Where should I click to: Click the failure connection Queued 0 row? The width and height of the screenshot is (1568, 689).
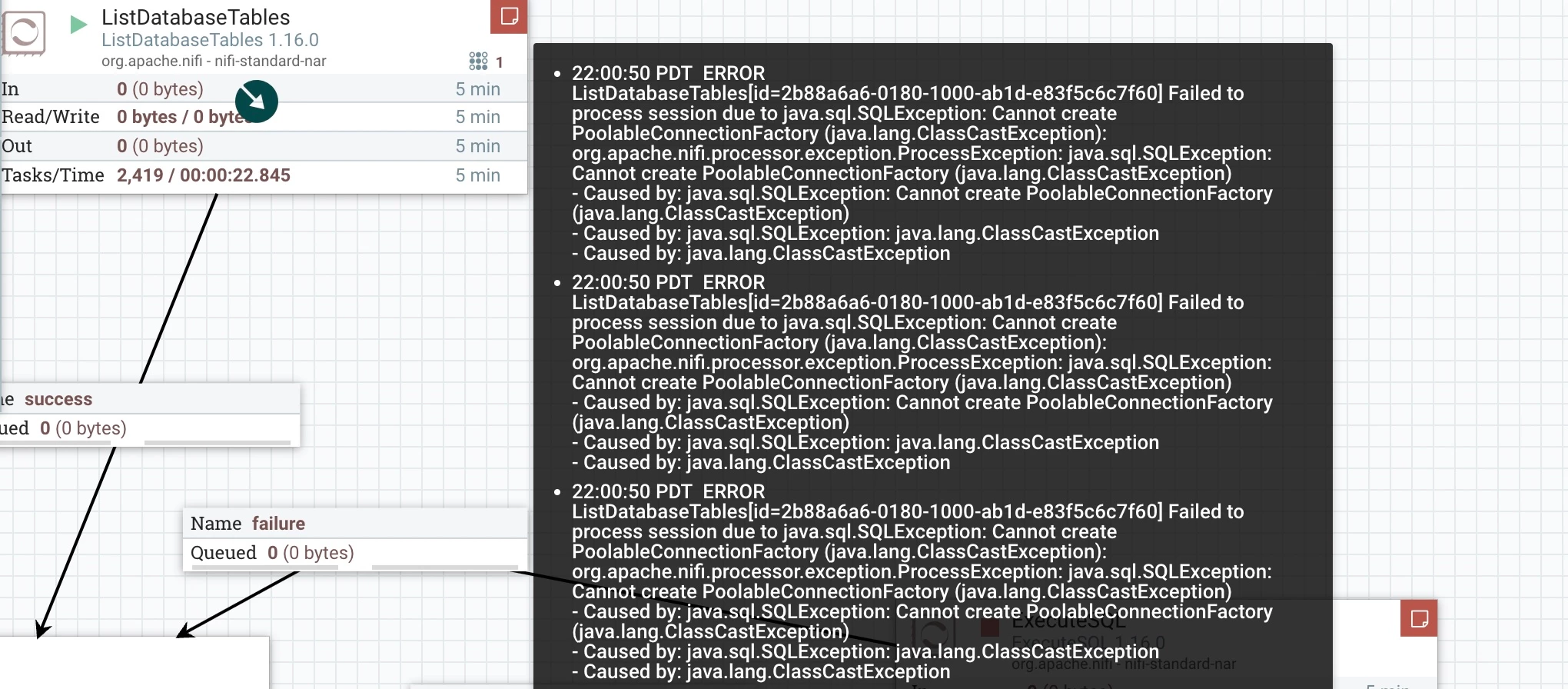coord(355,553)
